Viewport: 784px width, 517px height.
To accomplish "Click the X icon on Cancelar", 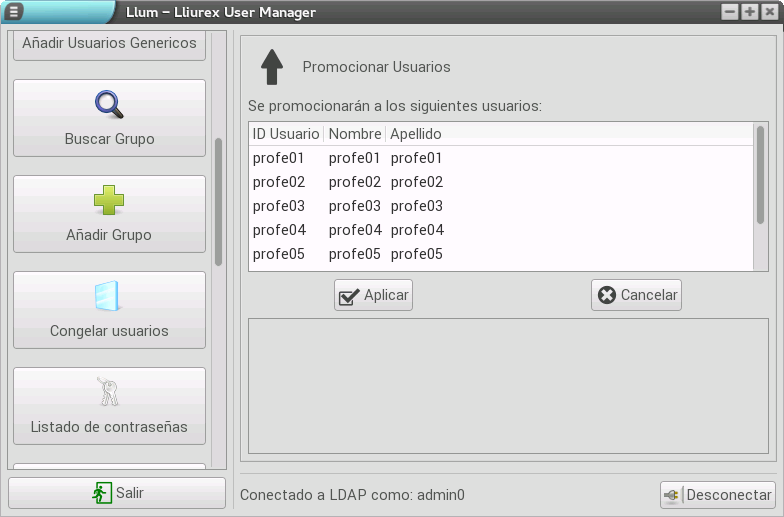I will click(x=606, y=295).
